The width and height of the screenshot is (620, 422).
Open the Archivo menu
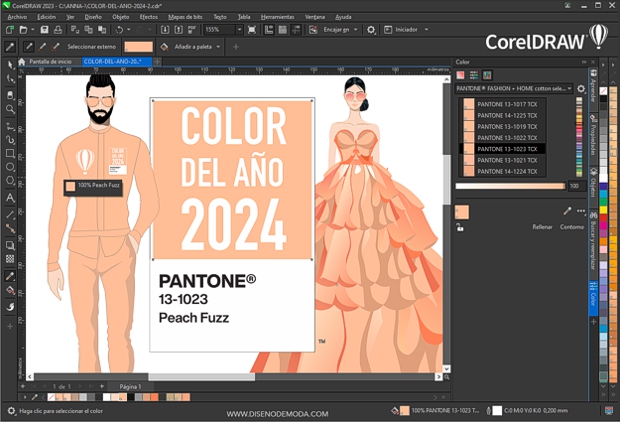(17, 17)
